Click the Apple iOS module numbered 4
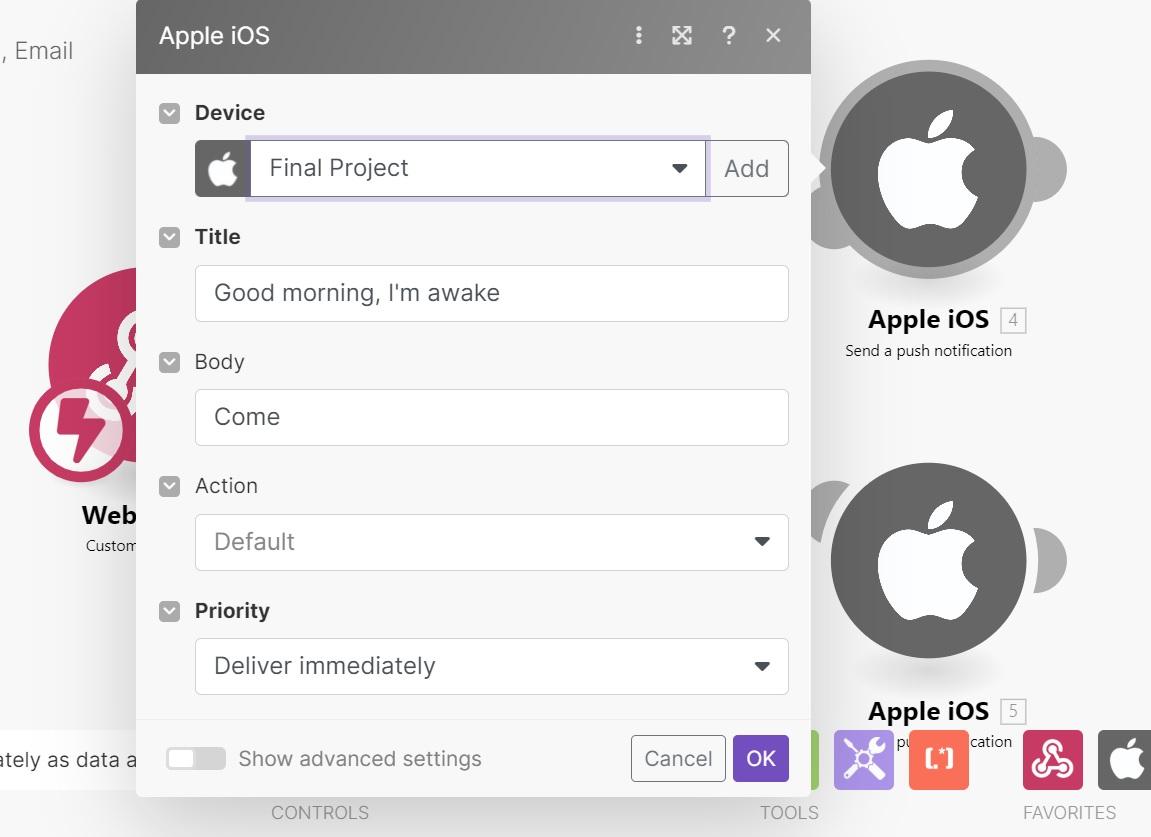 [x=929, y=170]
